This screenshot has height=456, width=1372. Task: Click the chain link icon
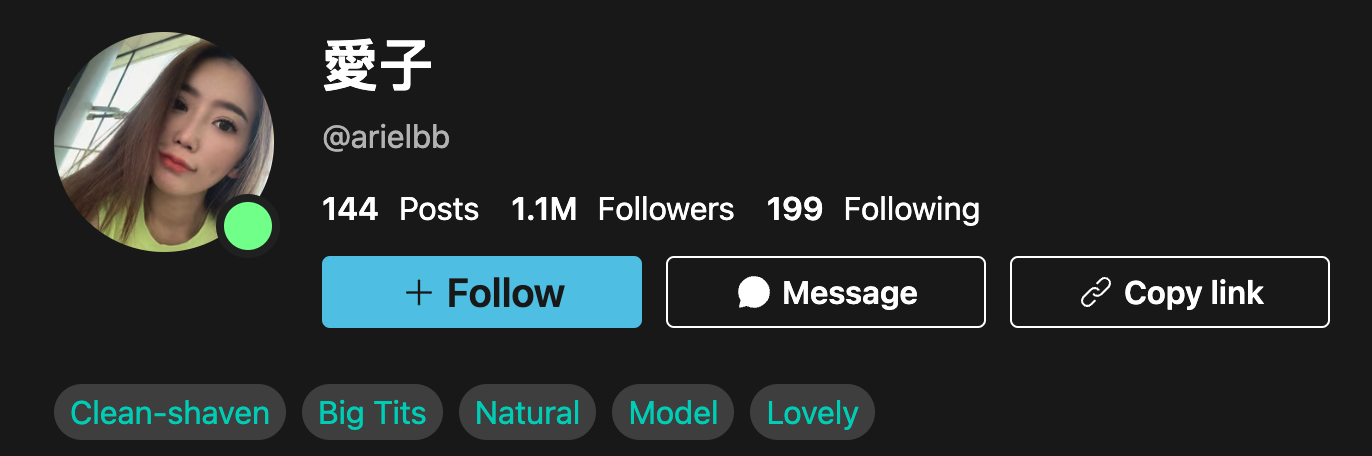(1096, 292)
